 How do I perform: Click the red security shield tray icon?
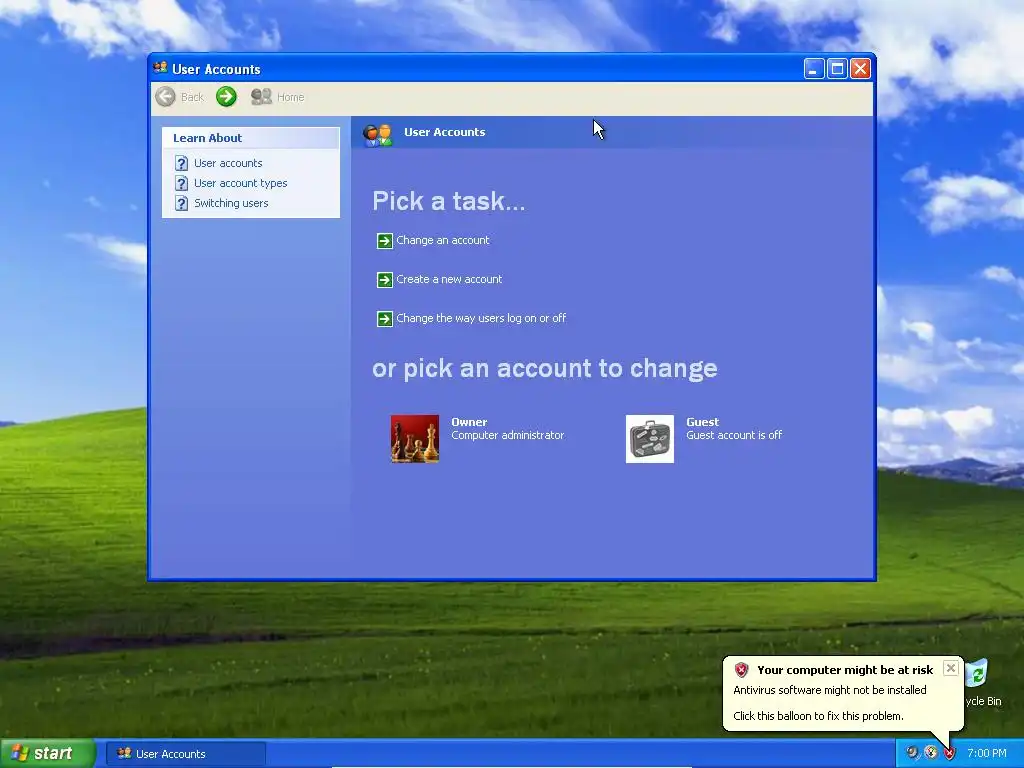click(949, 753)
